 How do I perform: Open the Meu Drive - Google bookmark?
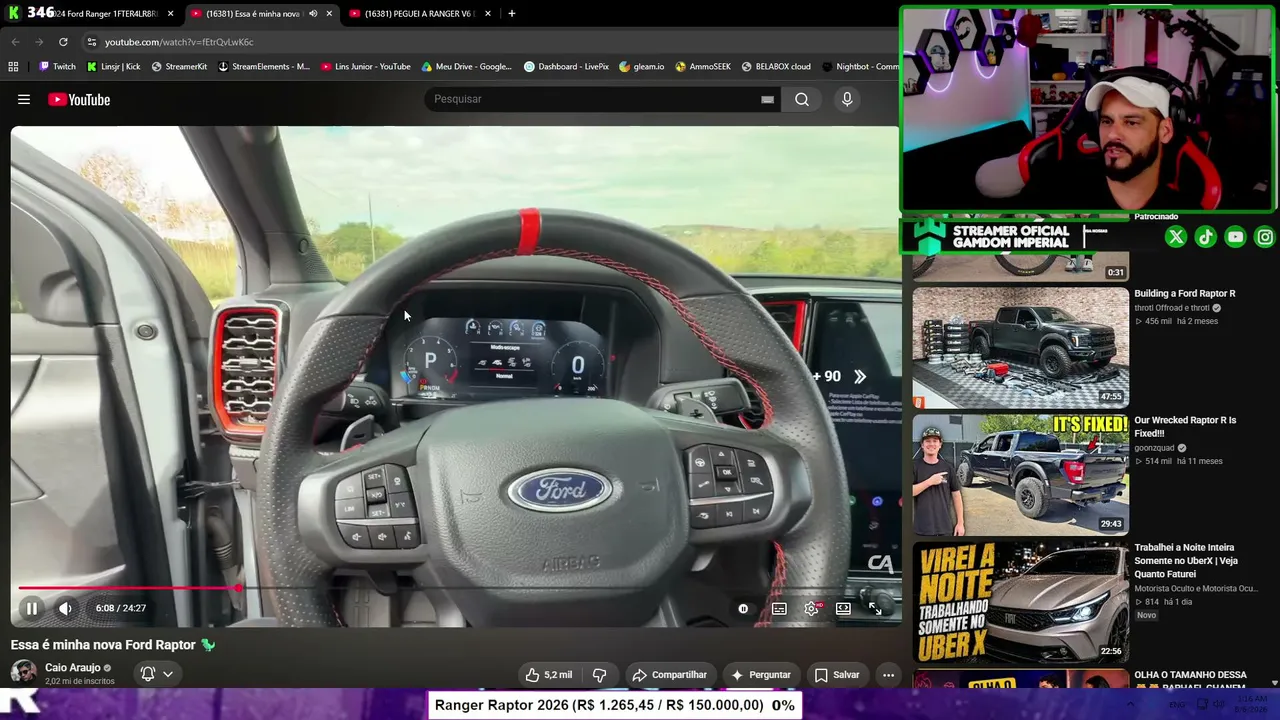pyautogui.click(x=467, y=67)
